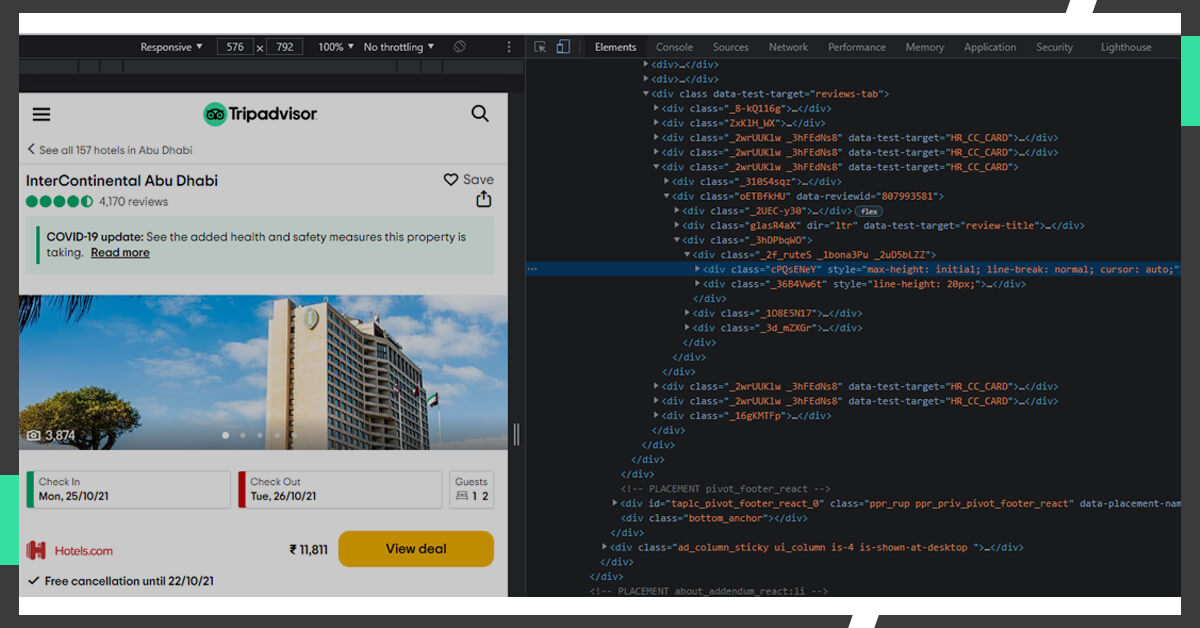Click the green rating bubbles

pyautogui.click(x=59, y=201)
